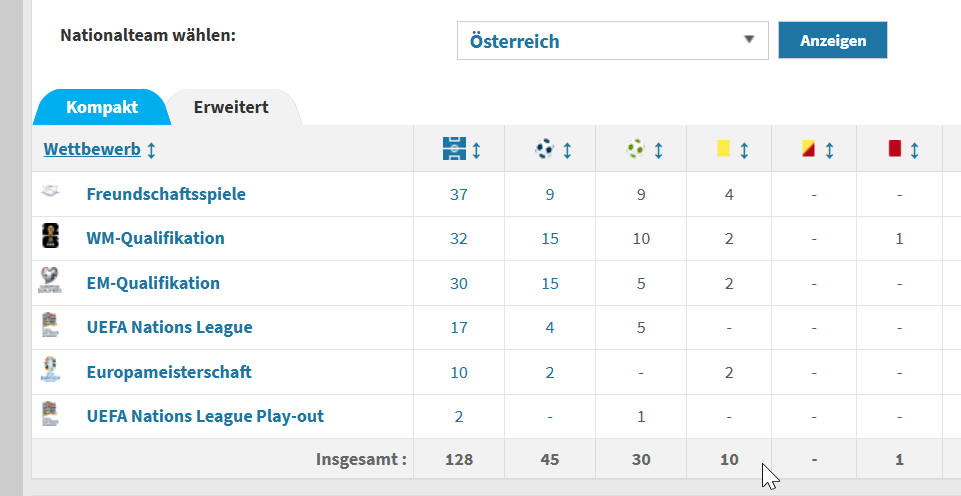Sort by assists green ball icon
Screen dimensions: 961x496
click(636, 149)
